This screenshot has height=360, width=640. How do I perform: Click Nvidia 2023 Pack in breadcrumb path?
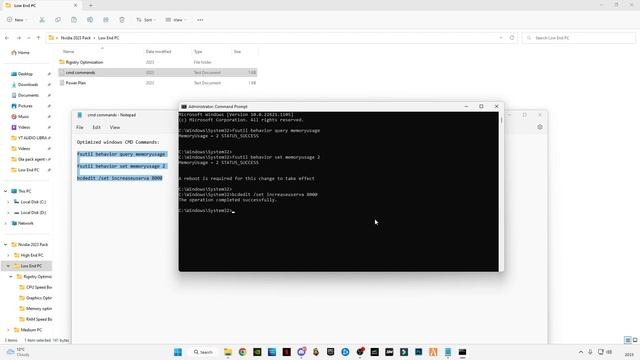tap(76, 38)
